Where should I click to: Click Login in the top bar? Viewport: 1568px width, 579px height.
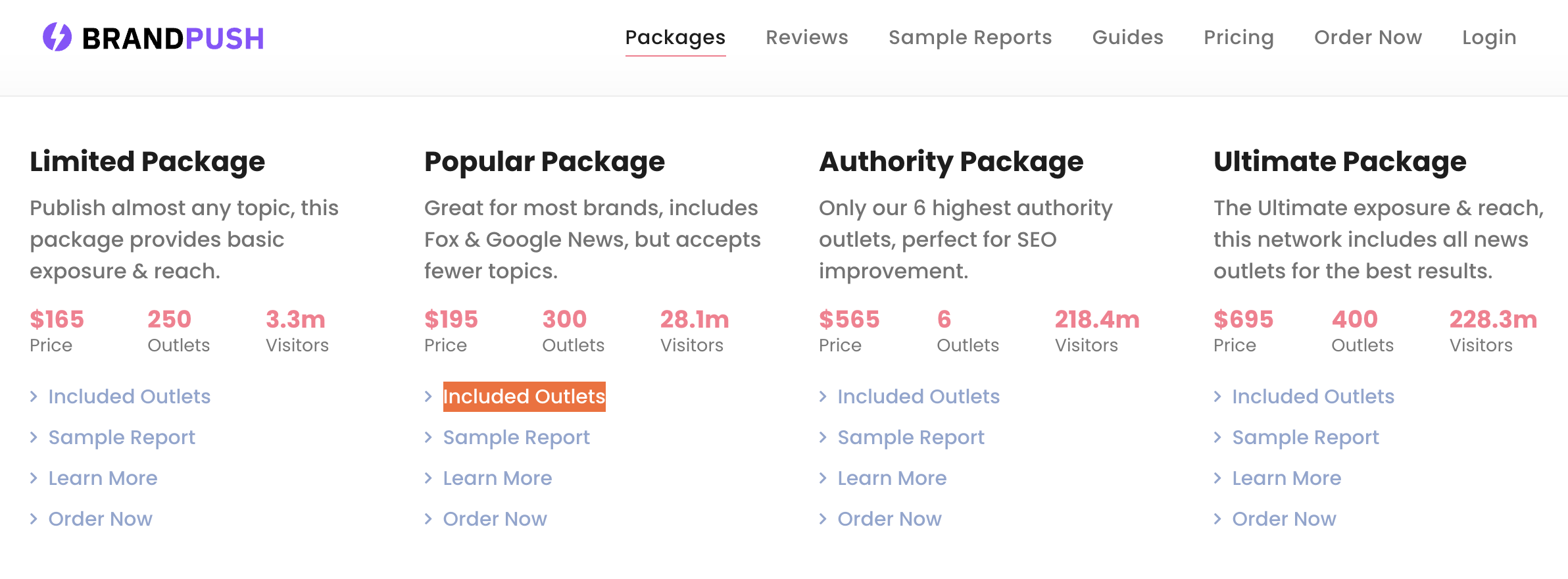pyautogui.click(x=1489, y=38)
